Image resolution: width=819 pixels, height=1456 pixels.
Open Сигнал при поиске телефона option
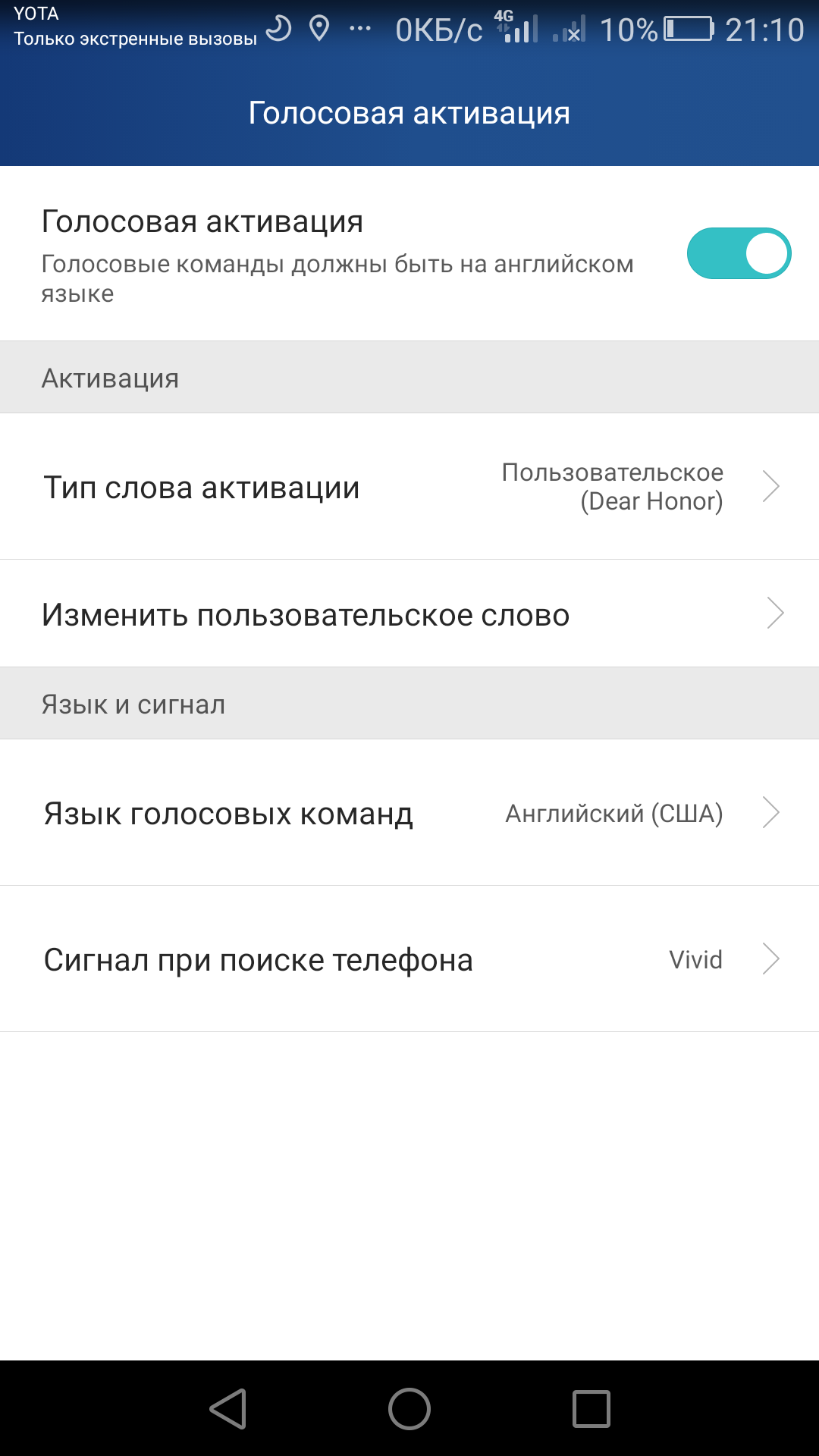coord(259,960)
